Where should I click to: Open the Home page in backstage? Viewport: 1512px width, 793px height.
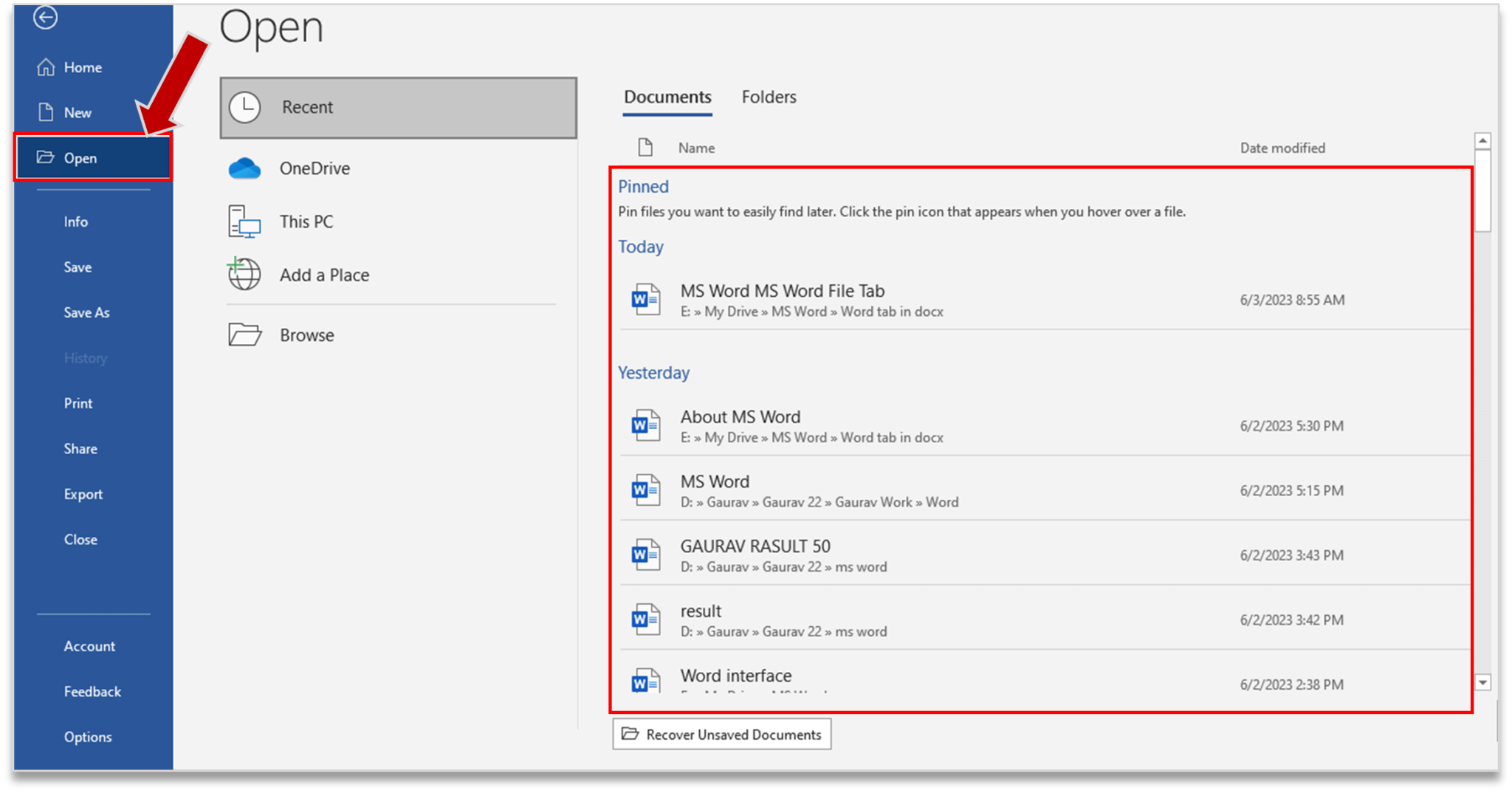[93, 67]
